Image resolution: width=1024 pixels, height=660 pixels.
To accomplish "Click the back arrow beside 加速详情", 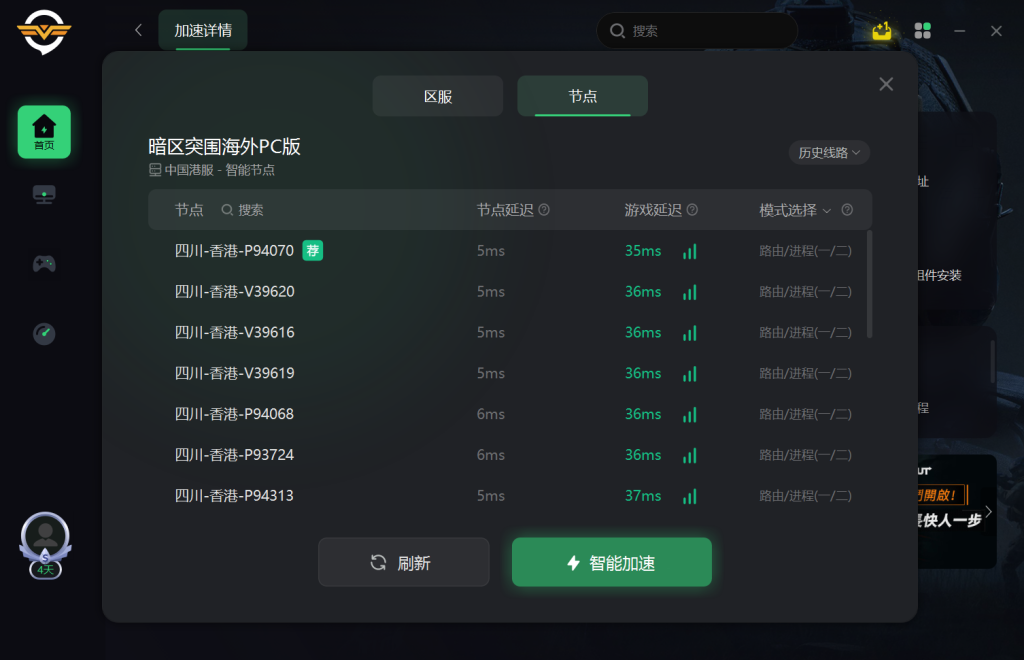I will (138, 30).
